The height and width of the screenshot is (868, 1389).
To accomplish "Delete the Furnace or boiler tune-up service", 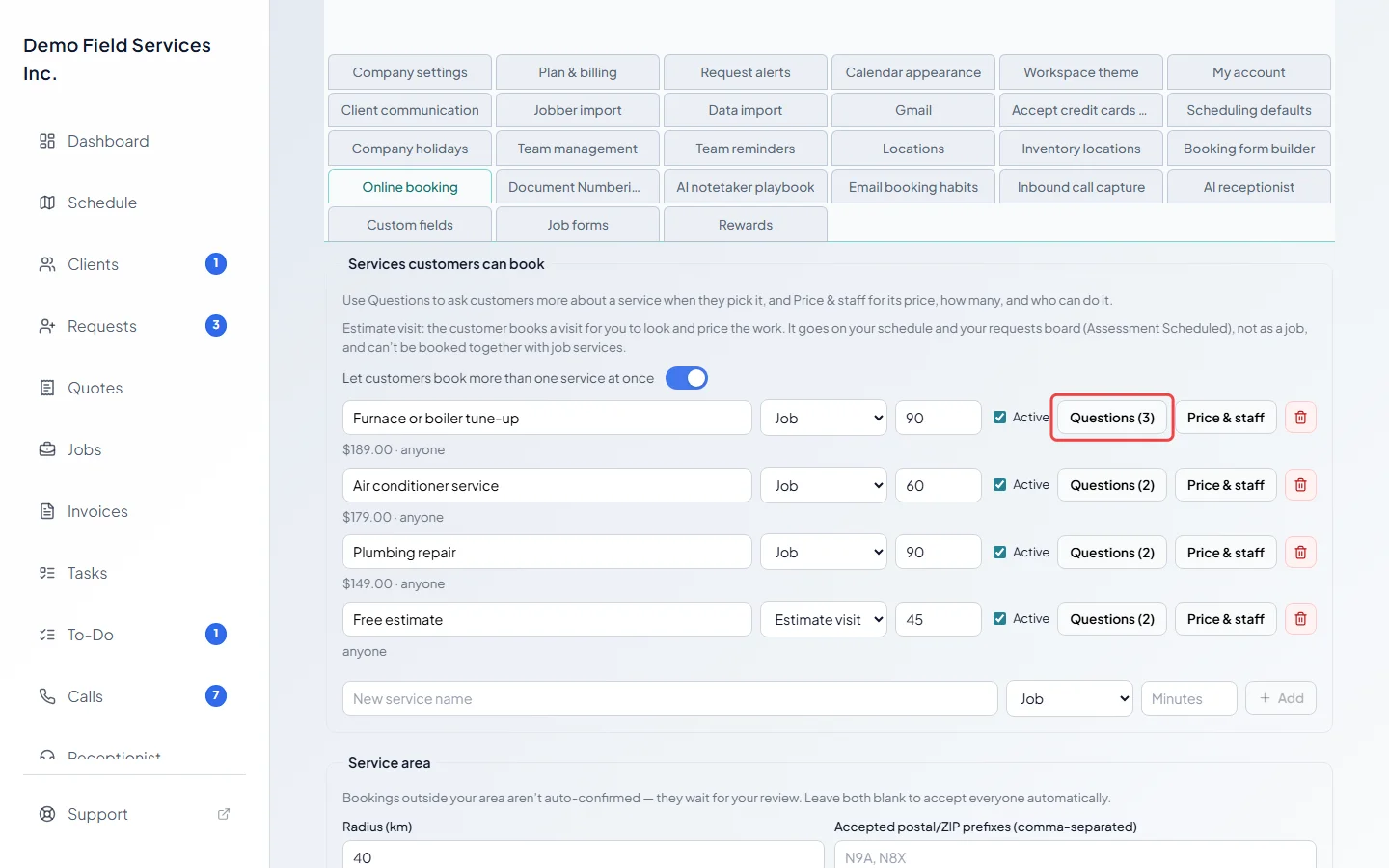I will [1300, 418].
